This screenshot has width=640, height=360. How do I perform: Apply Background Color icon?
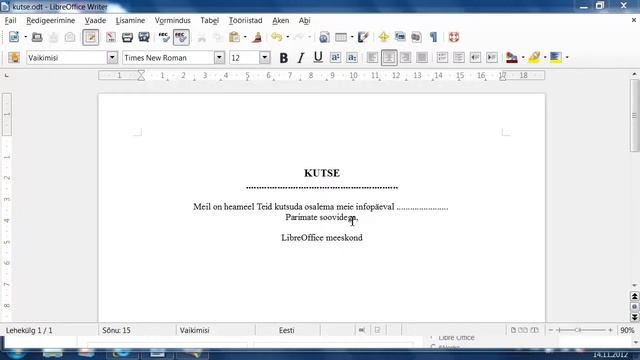coord(556,58)
